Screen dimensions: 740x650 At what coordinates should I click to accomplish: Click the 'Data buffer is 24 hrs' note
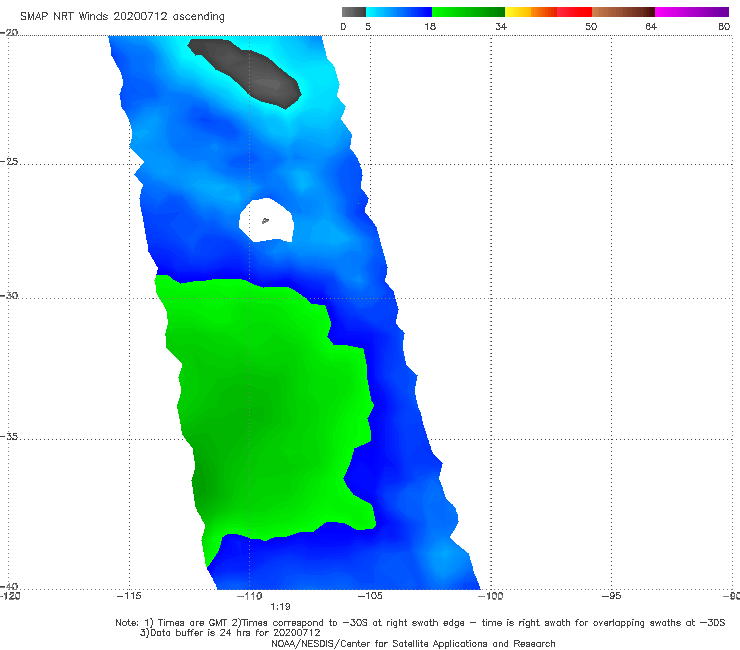point(230,633)
